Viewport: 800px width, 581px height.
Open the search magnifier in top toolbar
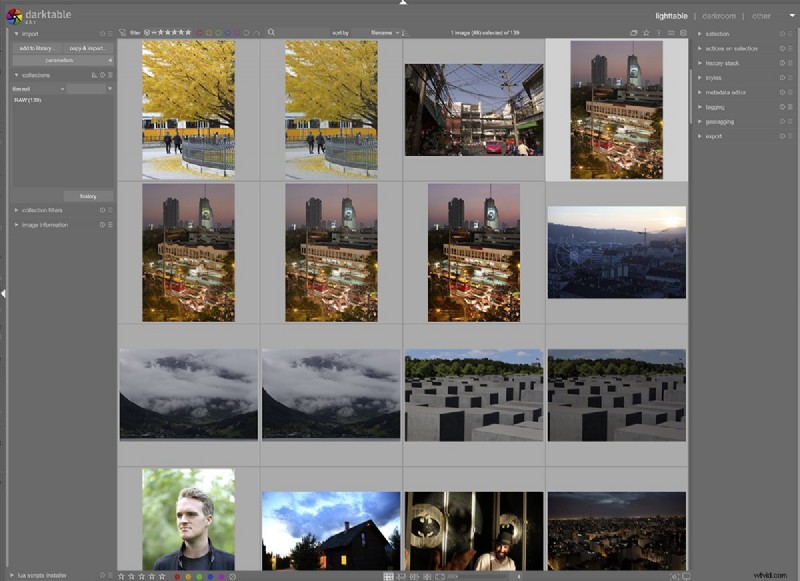270,32
